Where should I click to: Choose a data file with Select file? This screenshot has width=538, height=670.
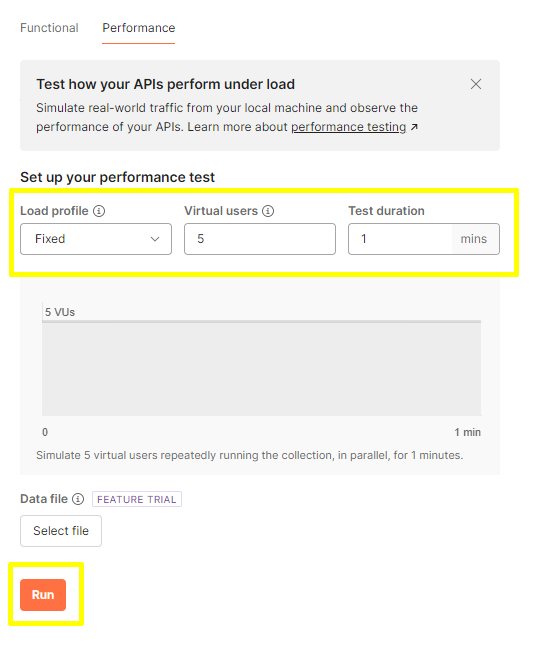61,531
